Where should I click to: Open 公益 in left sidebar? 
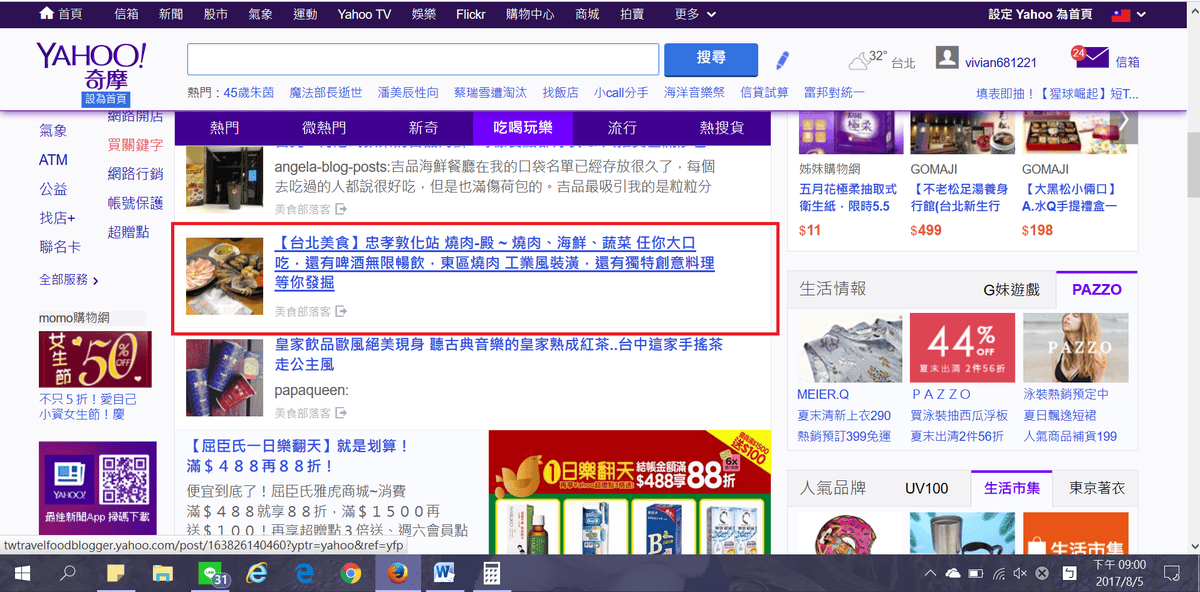(x=53, y=189)
